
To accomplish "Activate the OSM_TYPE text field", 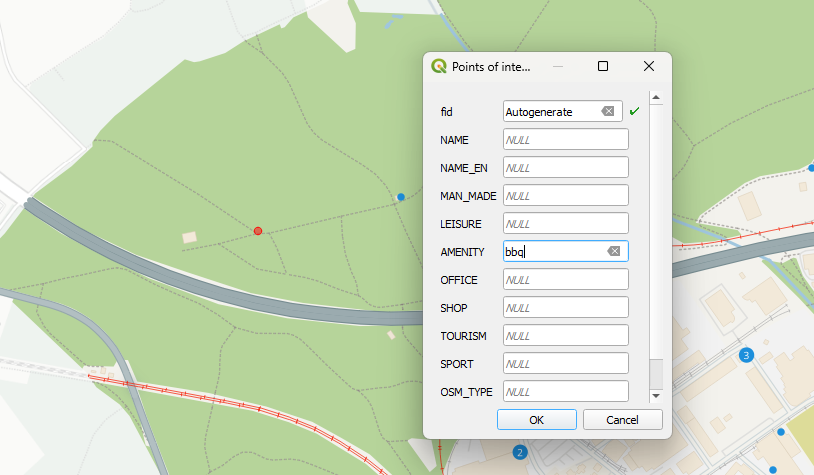I will coord(565,392).
